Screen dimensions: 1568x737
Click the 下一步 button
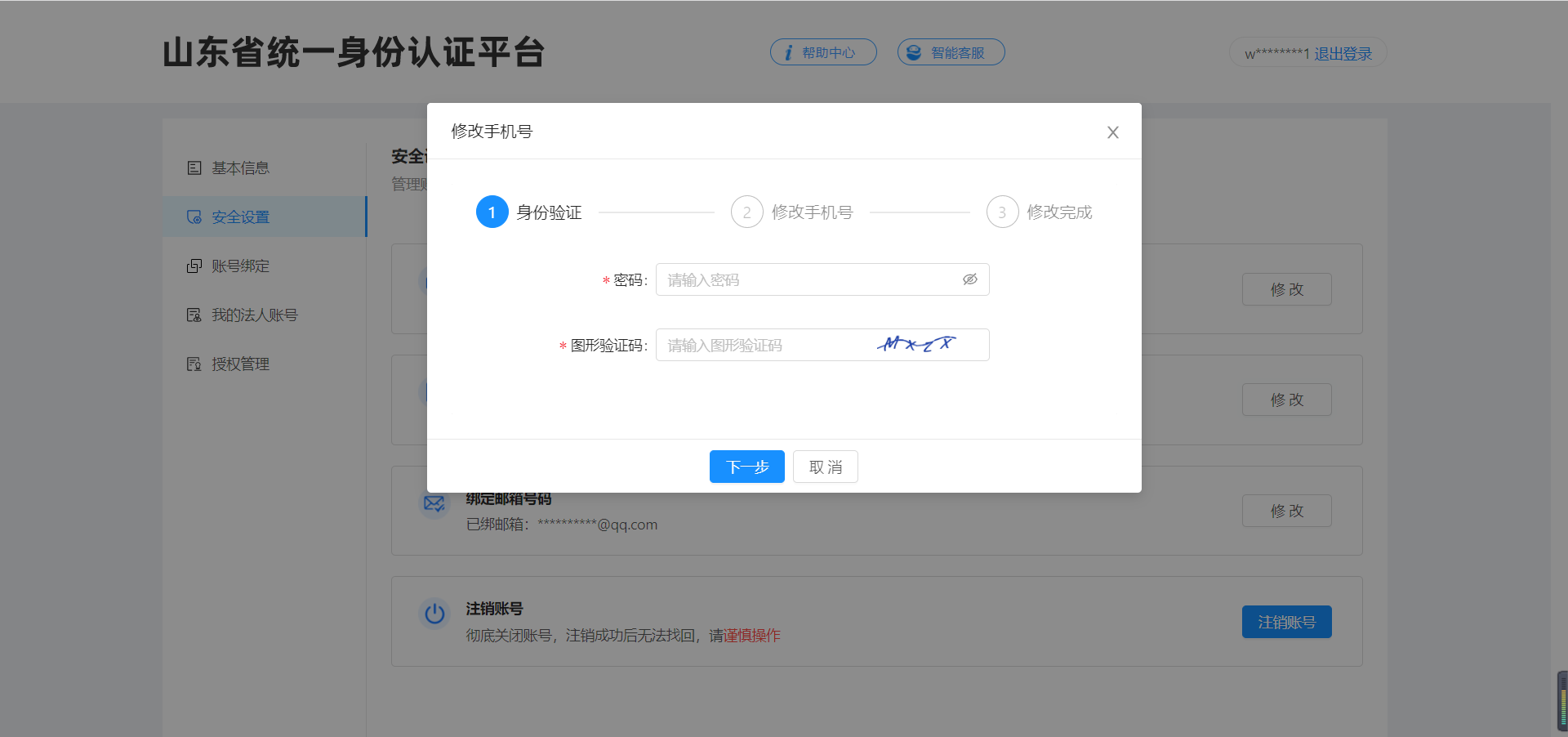click(x=746, y=467)
